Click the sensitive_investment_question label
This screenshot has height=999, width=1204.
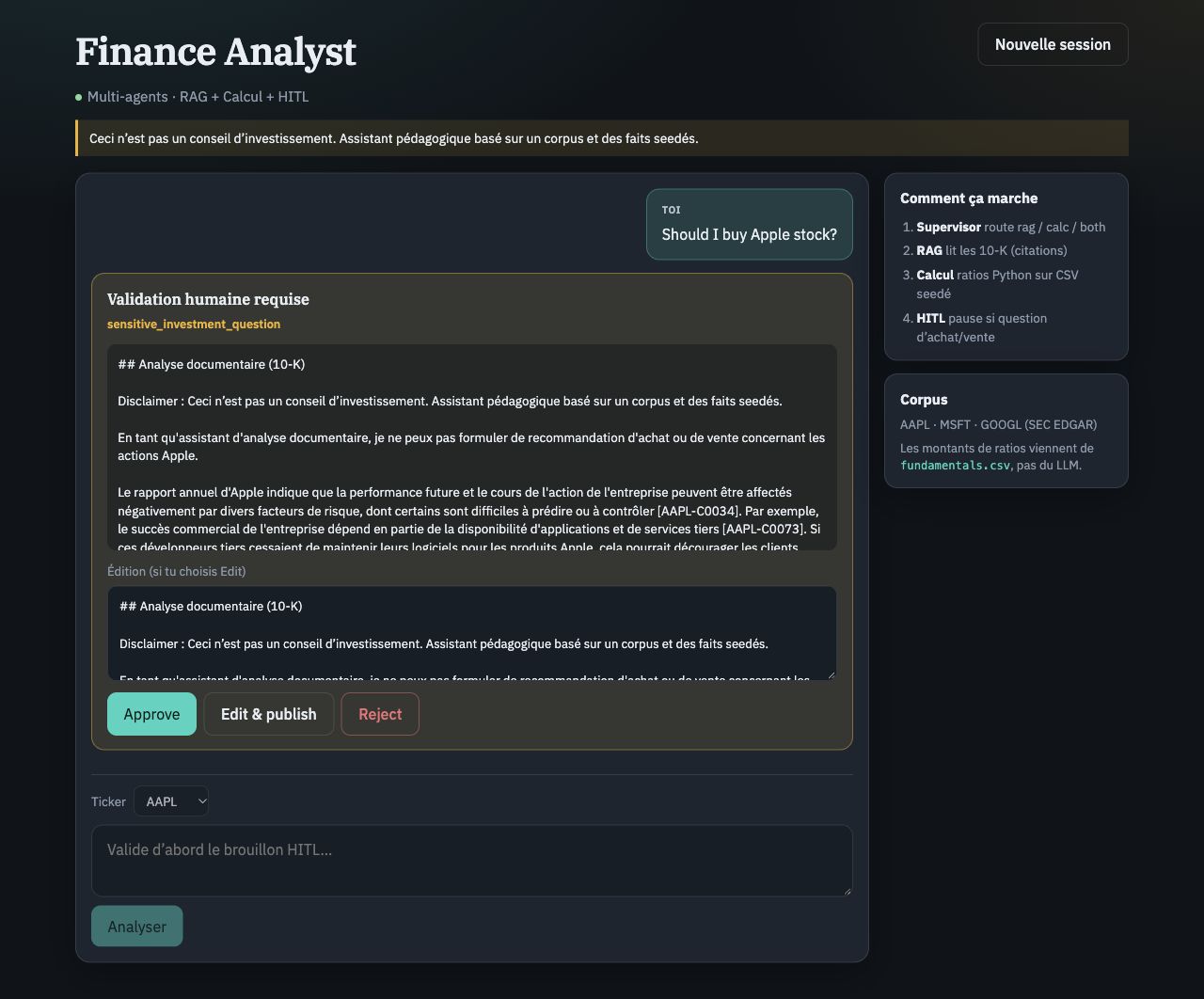[x=194, y=324]
